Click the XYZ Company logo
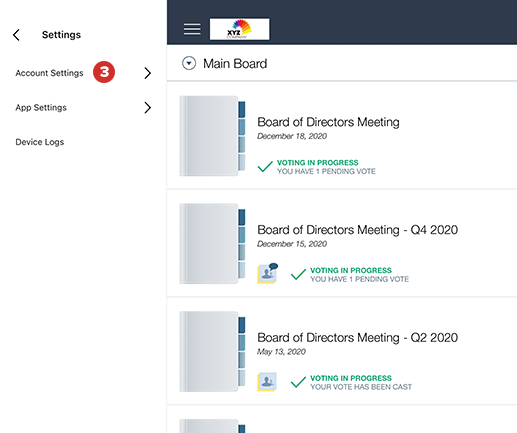This screenshot has width=517, height=433. [239, 29]
